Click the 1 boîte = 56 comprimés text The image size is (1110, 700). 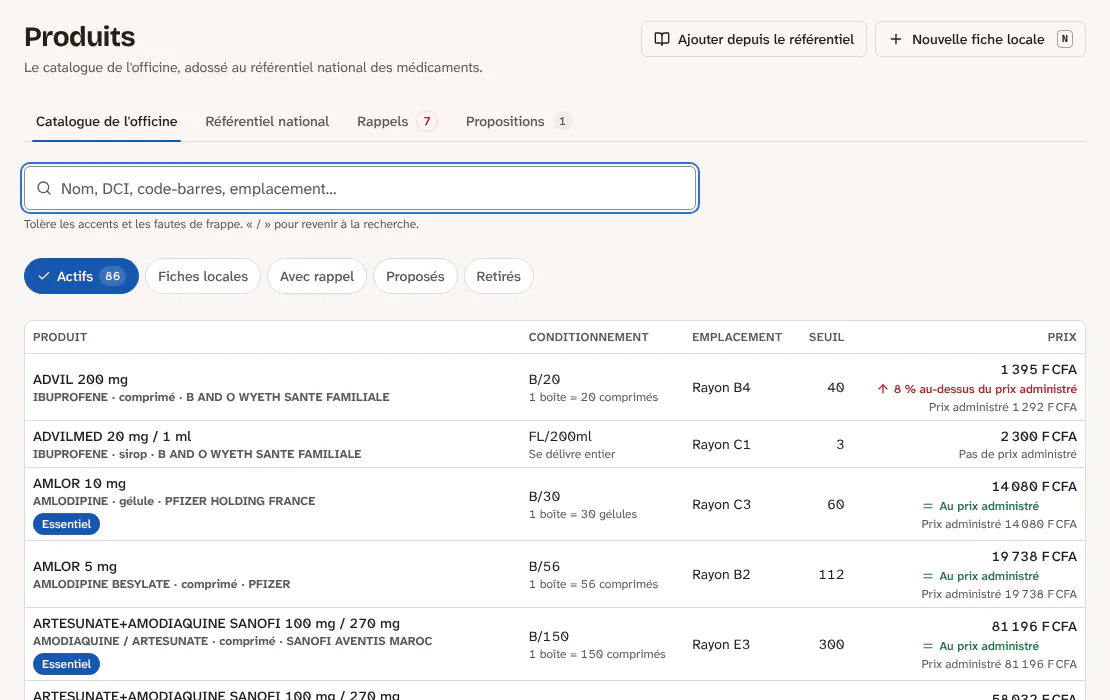click(593, 584)
